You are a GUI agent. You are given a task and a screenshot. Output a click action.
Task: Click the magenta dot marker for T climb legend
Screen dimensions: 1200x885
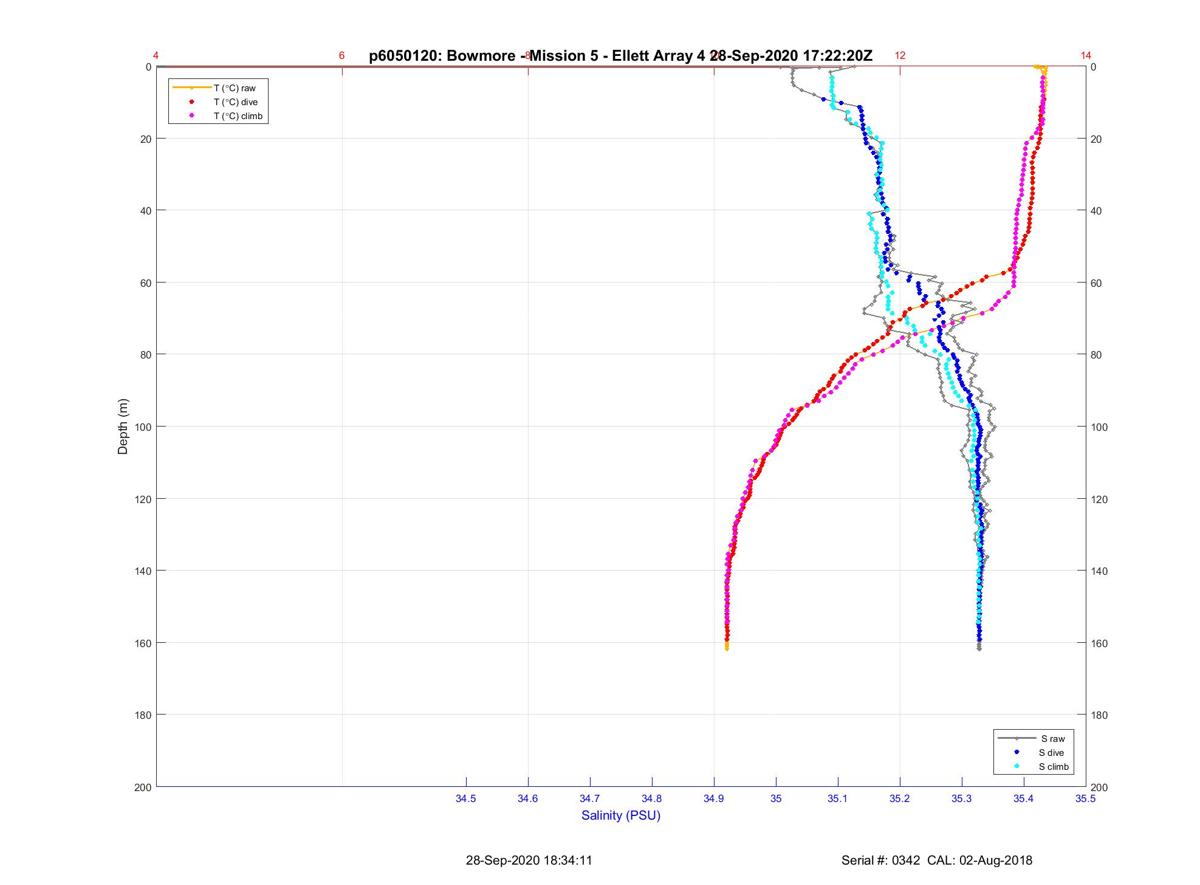(x=191, y=116)
